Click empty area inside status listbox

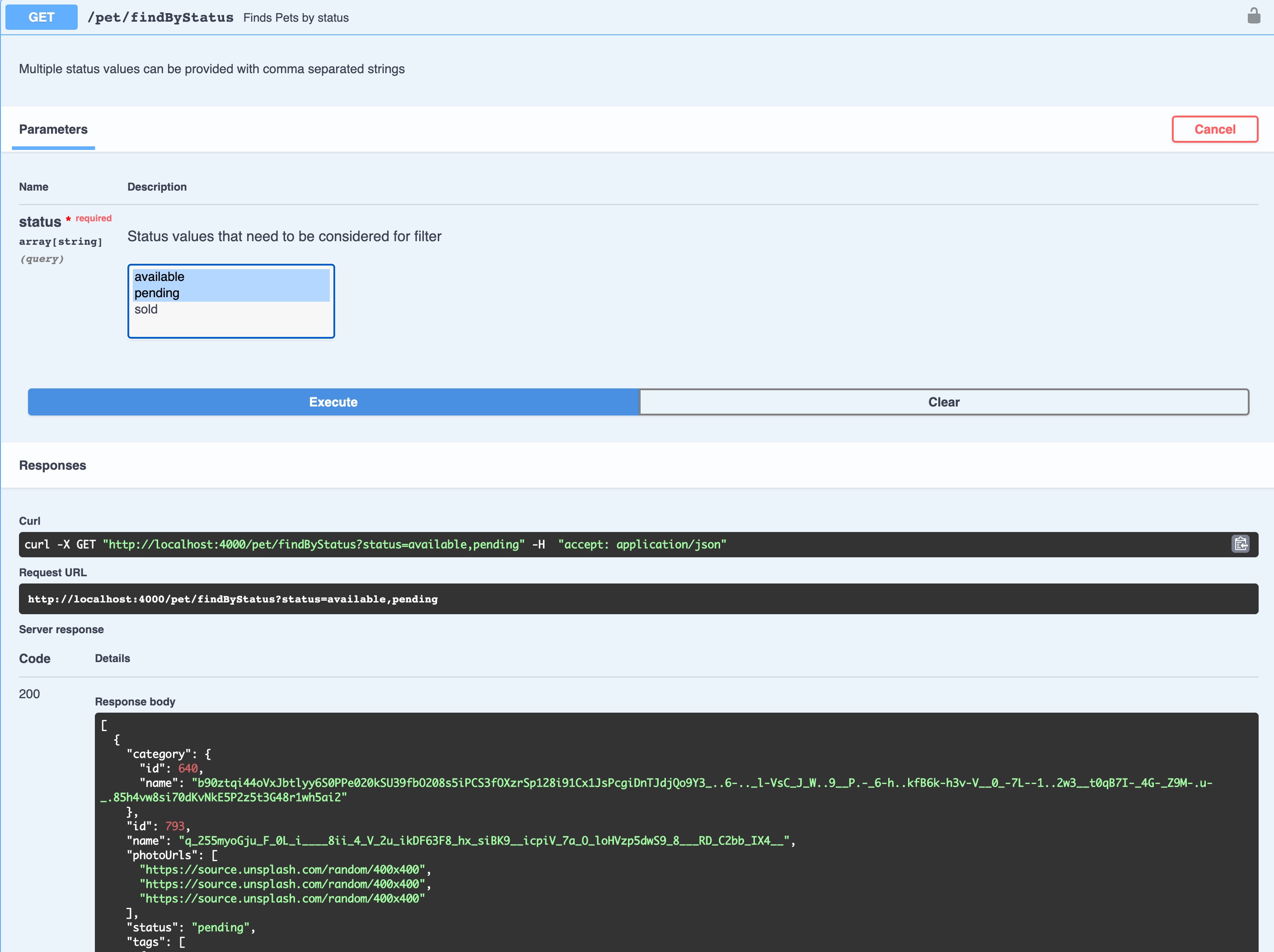[x=230, y=326]
